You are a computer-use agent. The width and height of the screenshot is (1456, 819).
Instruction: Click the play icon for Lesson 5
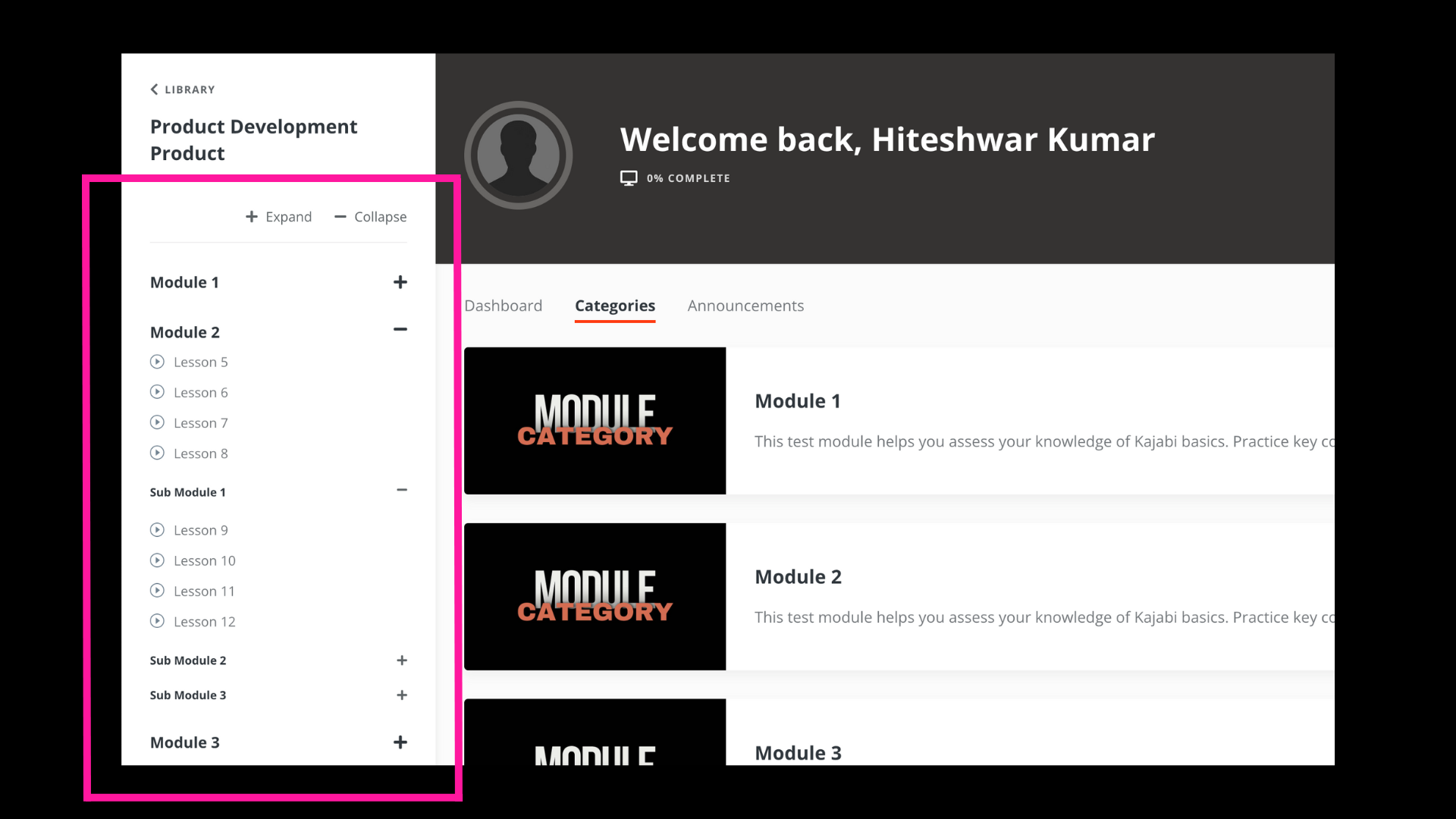point(157,362)
